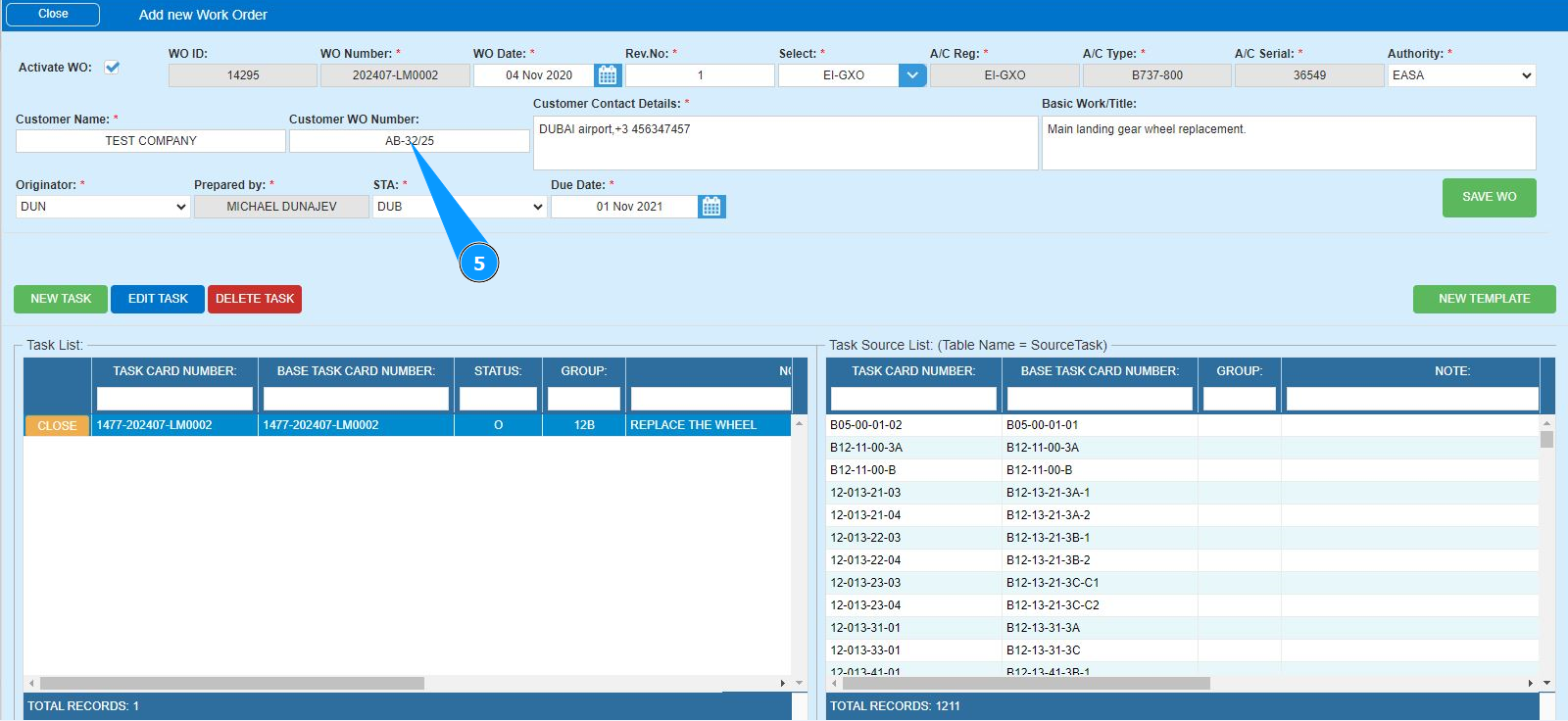Click Source List vertical scrollbar thumb
The width and height of the screenshot is (1568, 721).
pyautogui.click(x=1546, y=439)
